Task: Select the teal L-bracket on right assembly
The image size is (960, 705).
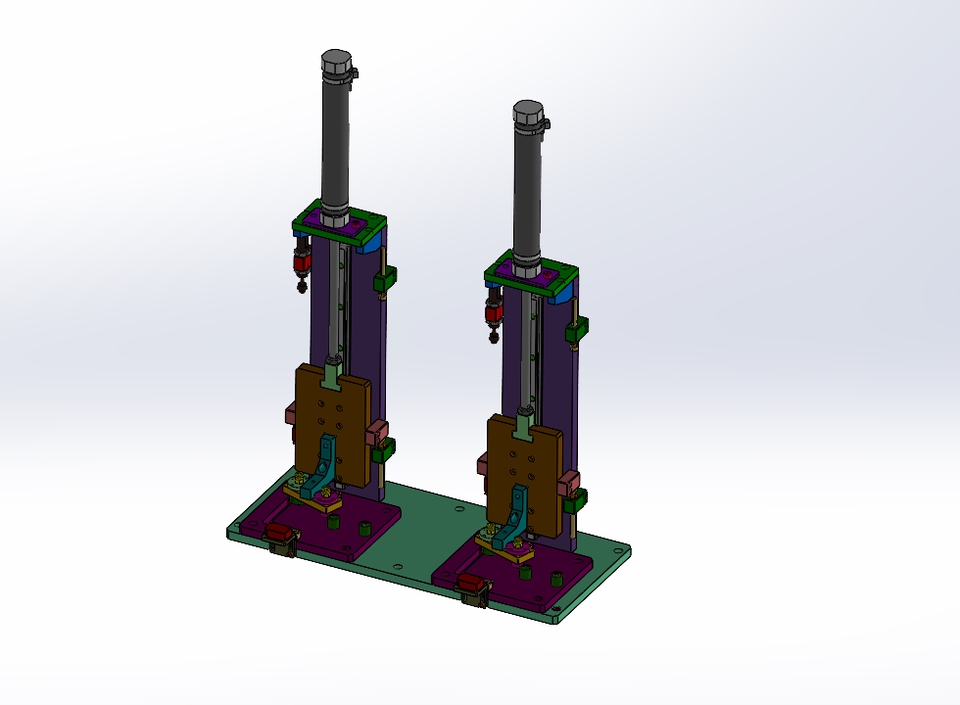Action: click(518, 515)
